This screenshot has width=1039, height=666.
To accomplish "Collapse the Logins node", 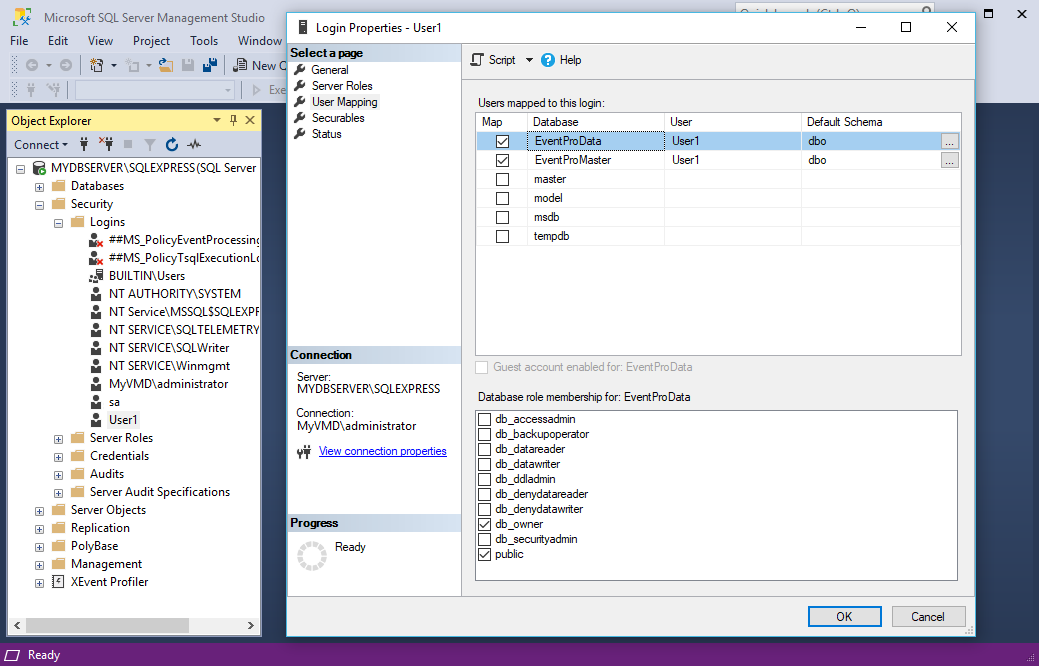I will (58, 223).
